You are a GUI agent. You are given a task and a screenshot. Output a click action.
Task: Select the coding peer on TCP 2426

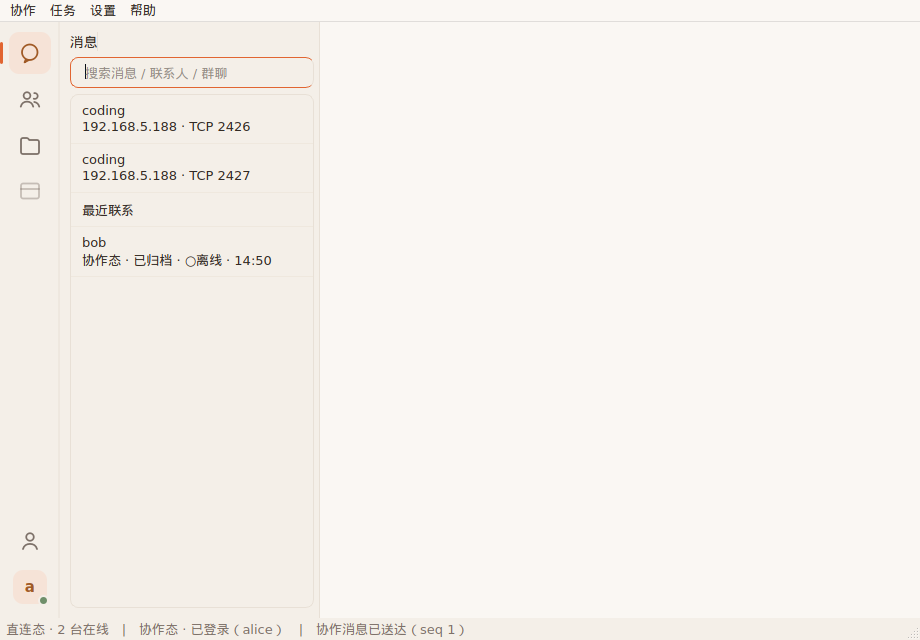point(192,119)
